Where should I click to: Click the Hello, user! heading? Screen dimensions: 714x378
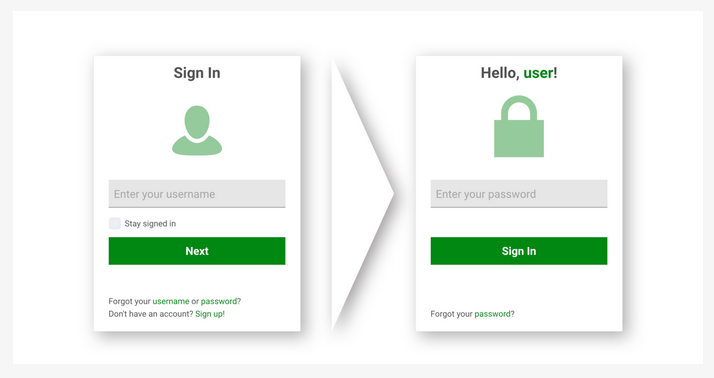519,73
